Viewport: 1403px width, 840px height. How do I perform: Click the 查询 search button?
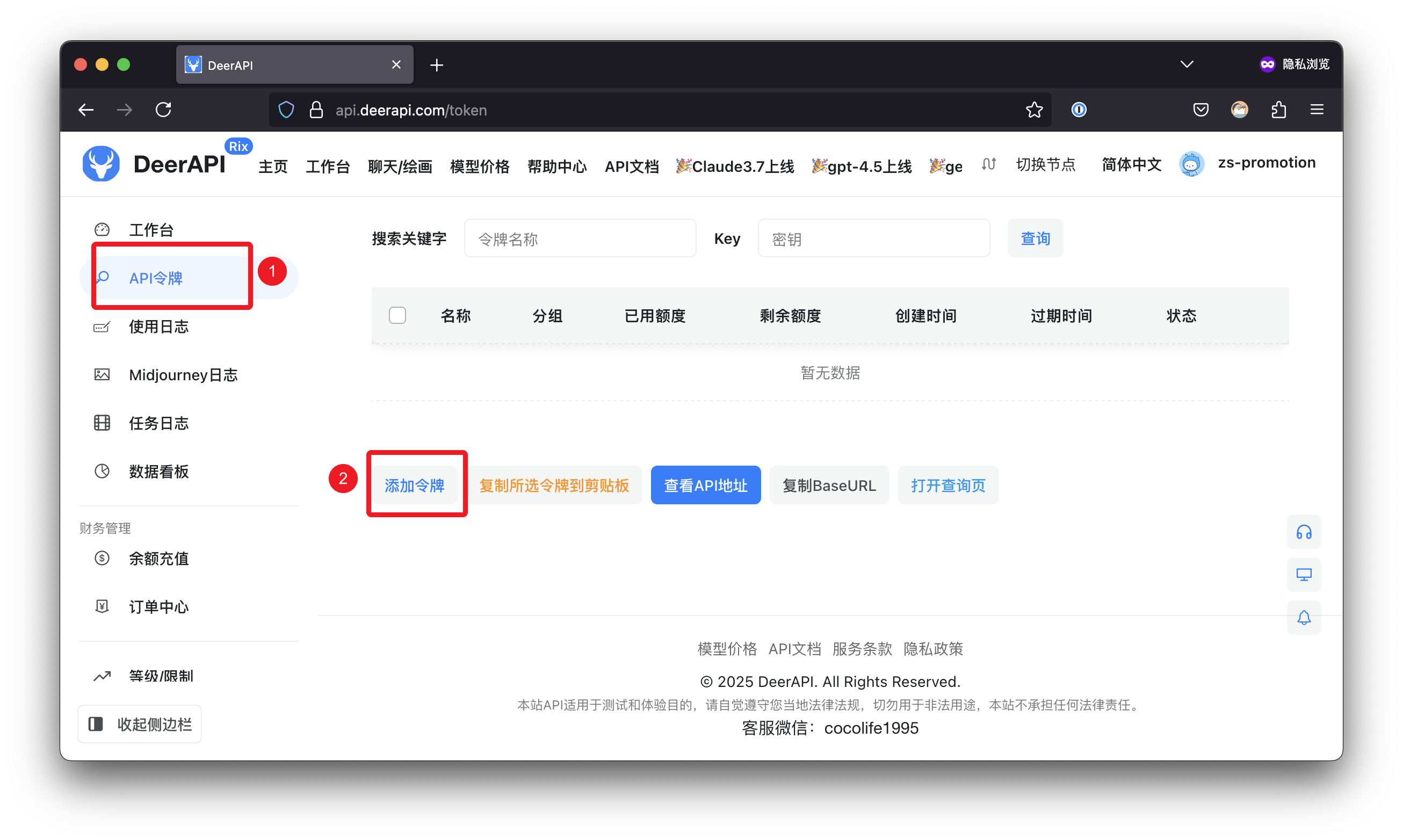tap(1035, 238)
